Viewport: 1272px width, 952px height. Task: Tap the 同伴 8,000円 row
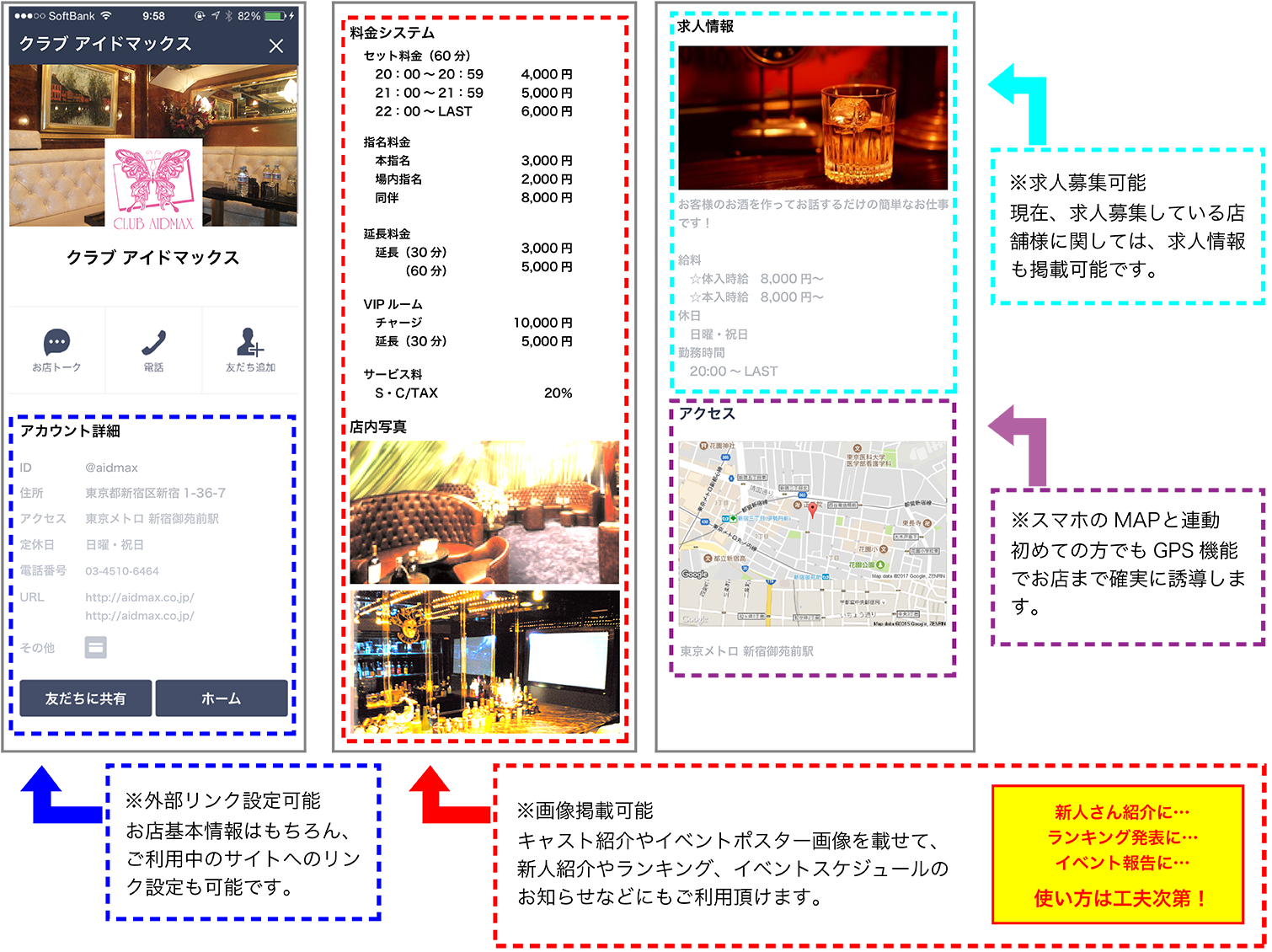[473, 197]
